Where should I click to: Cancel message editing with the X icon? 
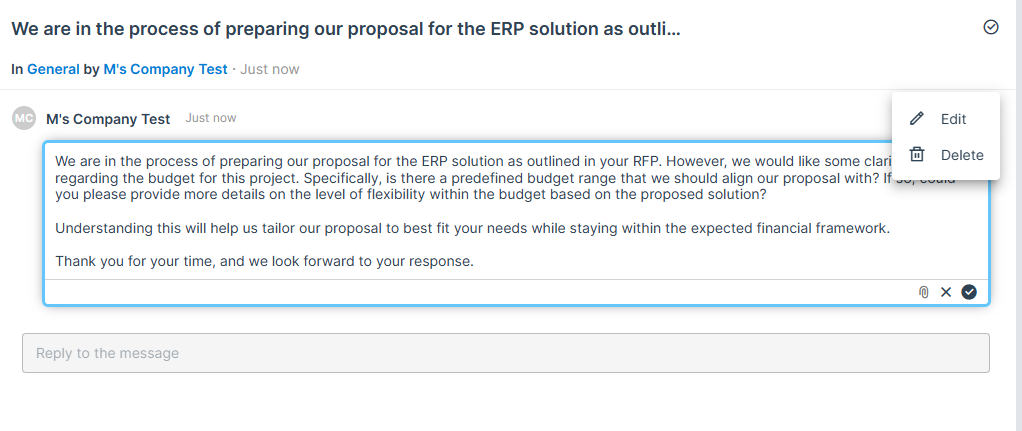[946, 292]
